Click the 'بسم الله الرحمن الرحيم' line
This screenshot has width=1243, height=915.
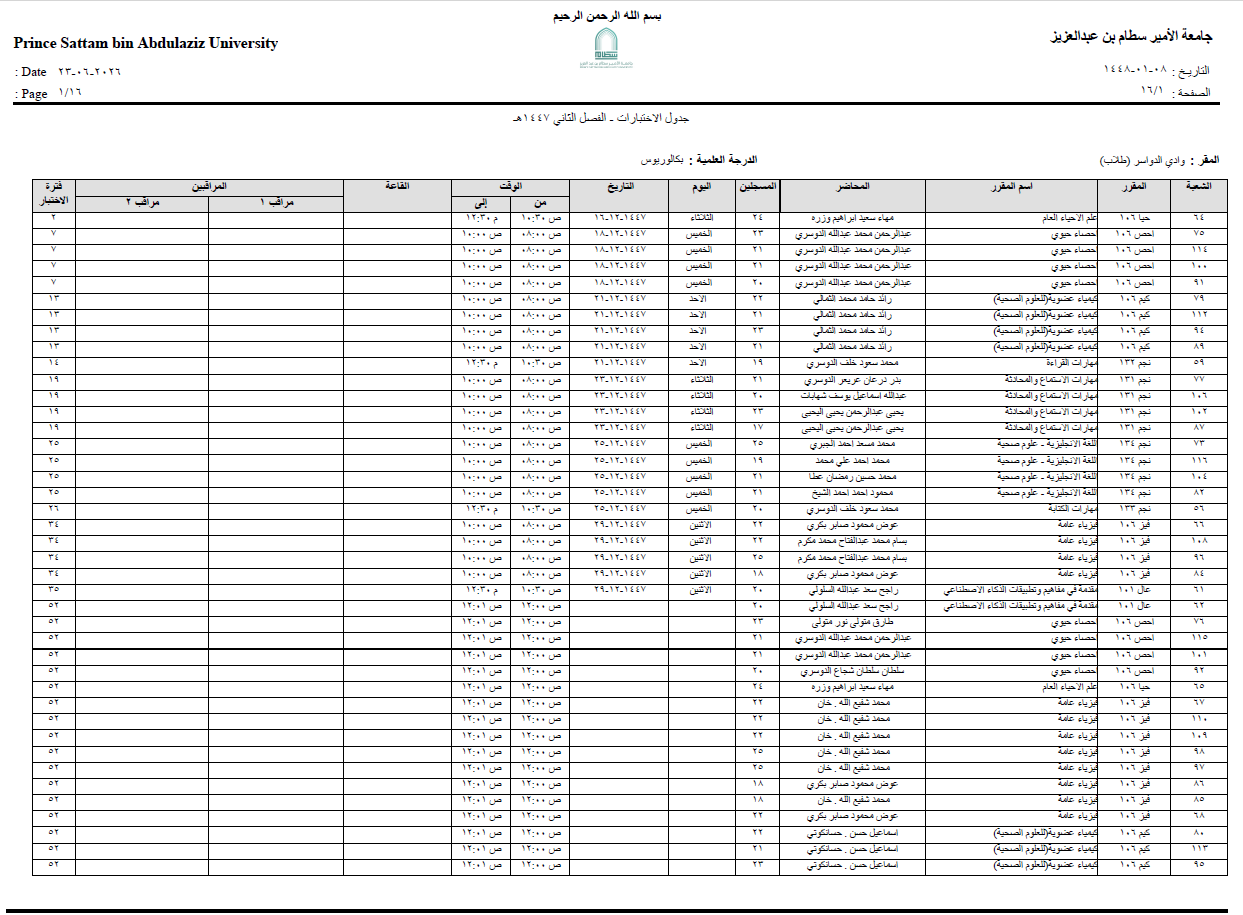tap(607, 17)
